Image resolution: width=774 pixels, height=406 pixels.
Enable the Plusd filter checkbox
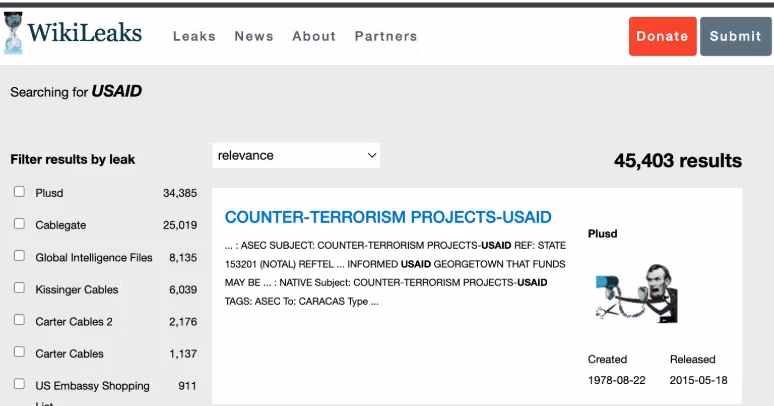tap(19, 192)
